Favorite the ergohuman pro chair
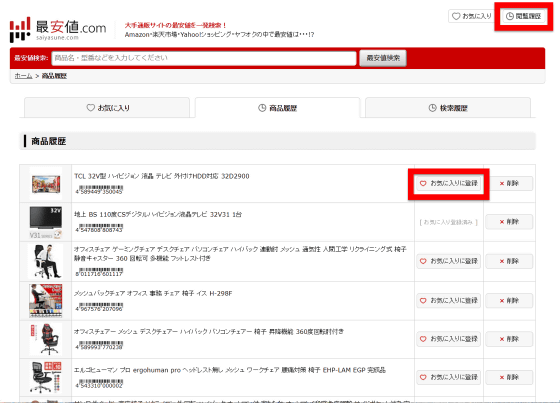 click(x=449, y=377)
